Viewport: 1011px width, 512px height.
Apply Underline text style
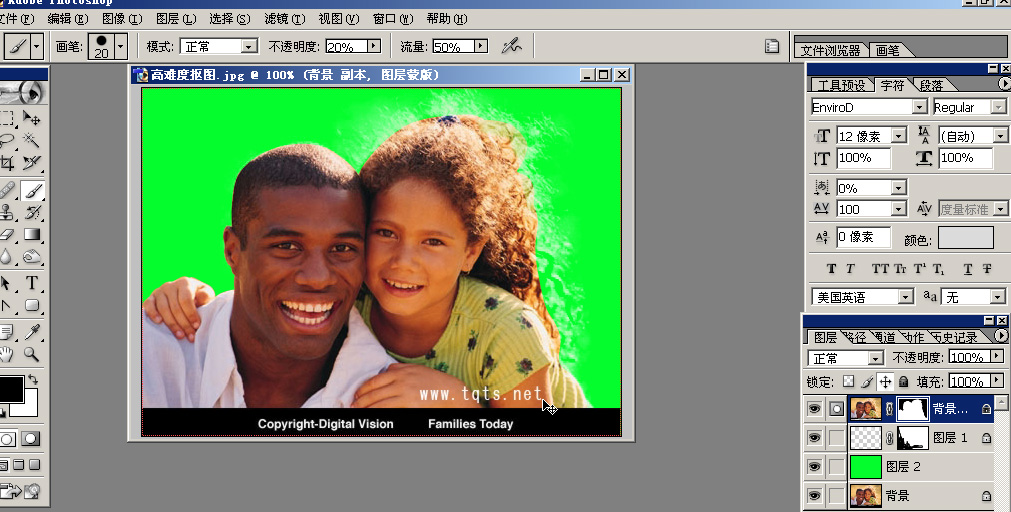pyautogui.click(x=968, y=269)
